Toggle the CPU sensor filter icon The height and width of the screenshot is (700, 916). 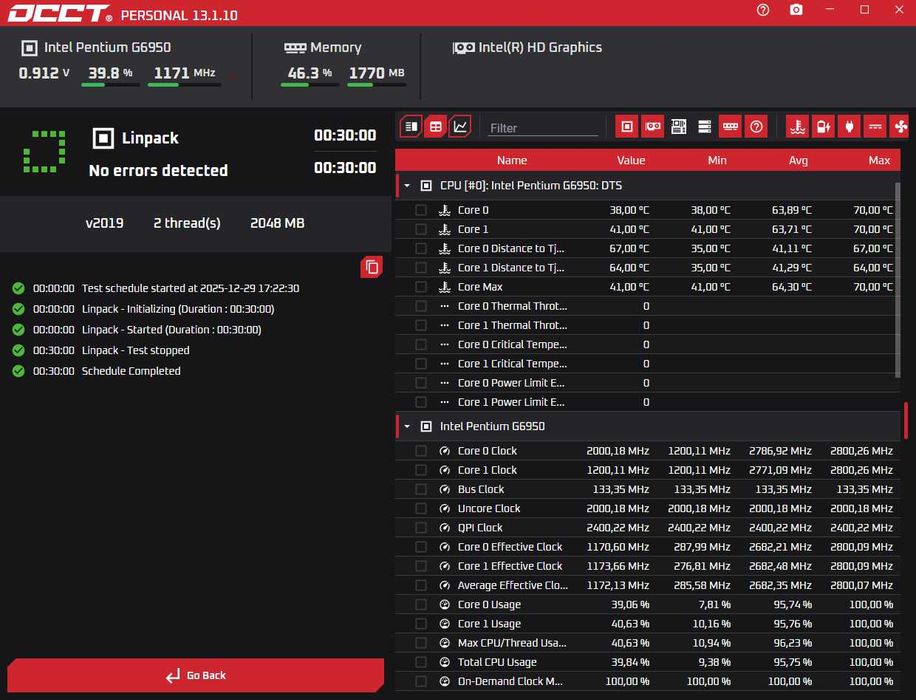tap(627, 126)
